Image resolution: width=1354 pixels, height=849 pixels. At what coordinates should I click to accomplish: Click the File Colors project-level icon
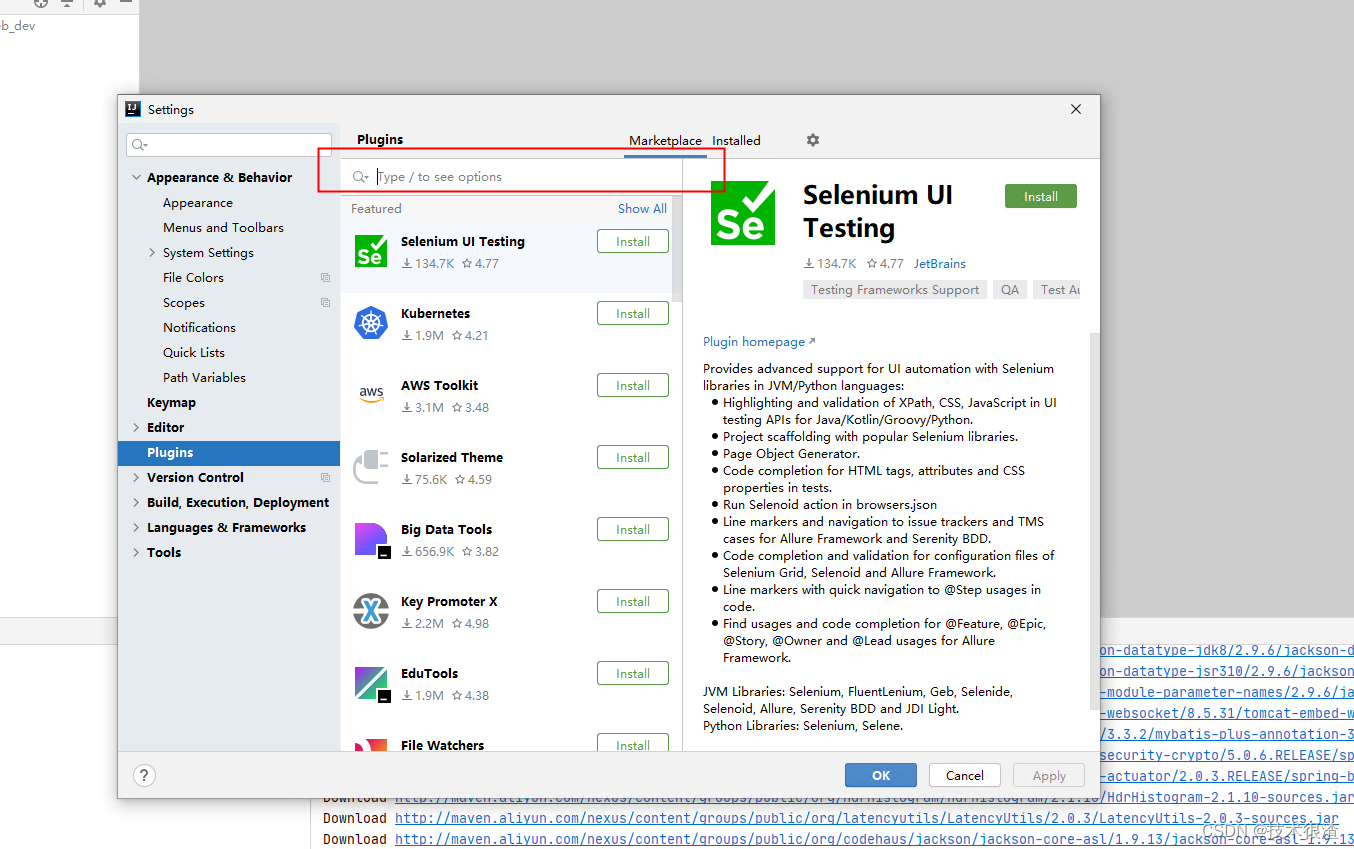tap(325, 278)
